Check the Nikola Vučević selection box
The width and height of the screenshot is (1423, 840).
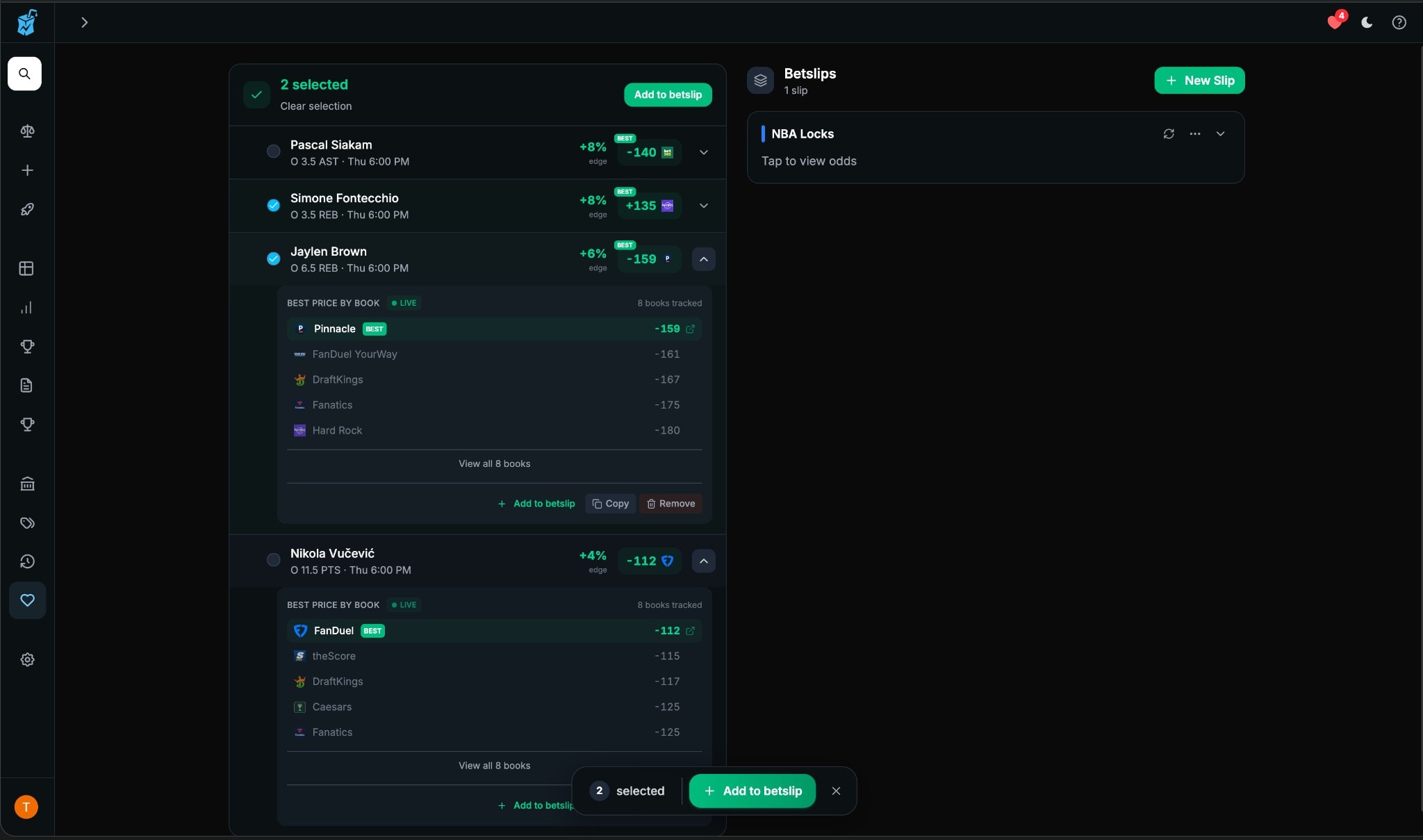click(272, 560)
